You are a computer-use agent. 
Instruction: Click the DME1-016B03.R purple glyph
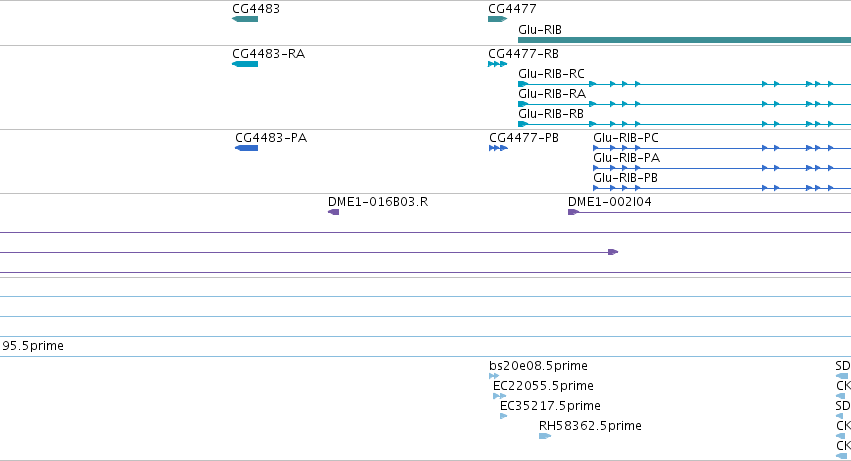[334, 212]
